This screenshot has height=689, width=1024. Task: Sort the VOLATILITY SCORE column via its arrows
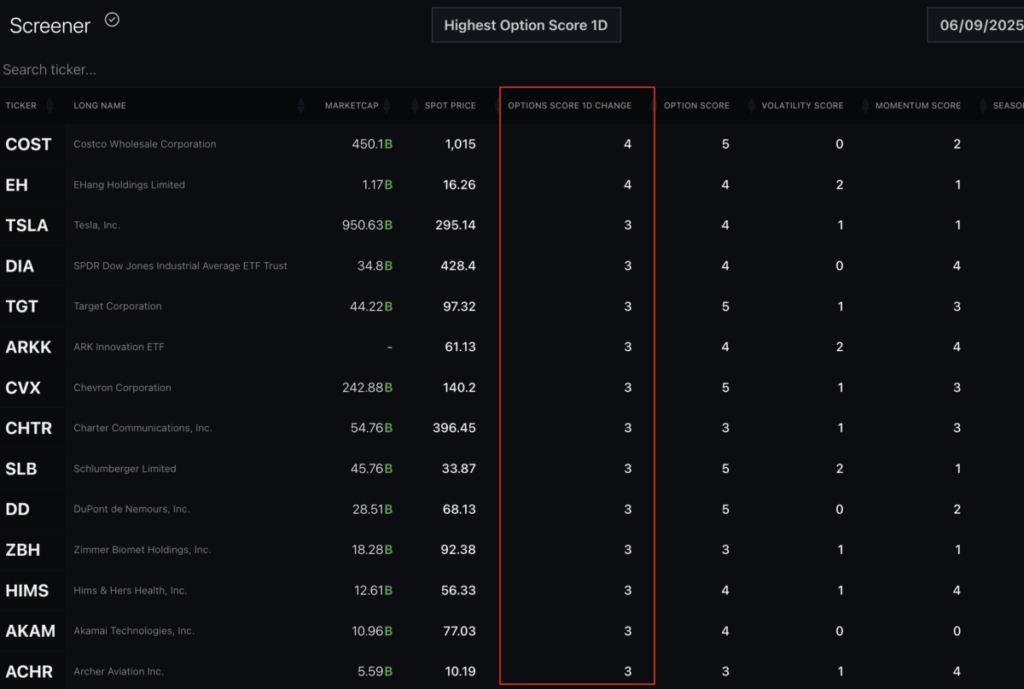click(x=751, y=105)
